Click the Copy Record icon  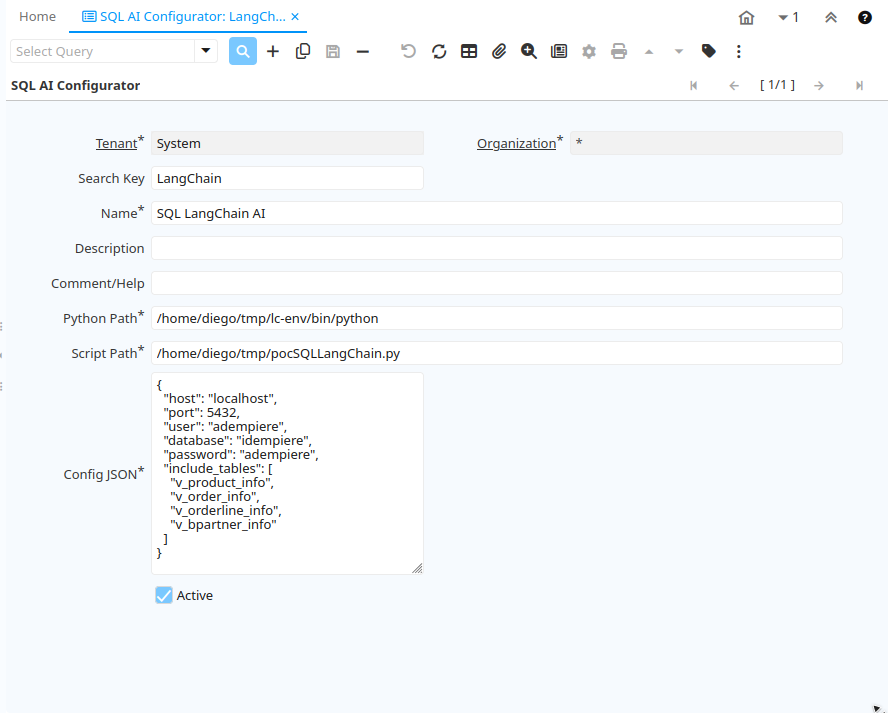pyautogui.click(x=303, y=51)
